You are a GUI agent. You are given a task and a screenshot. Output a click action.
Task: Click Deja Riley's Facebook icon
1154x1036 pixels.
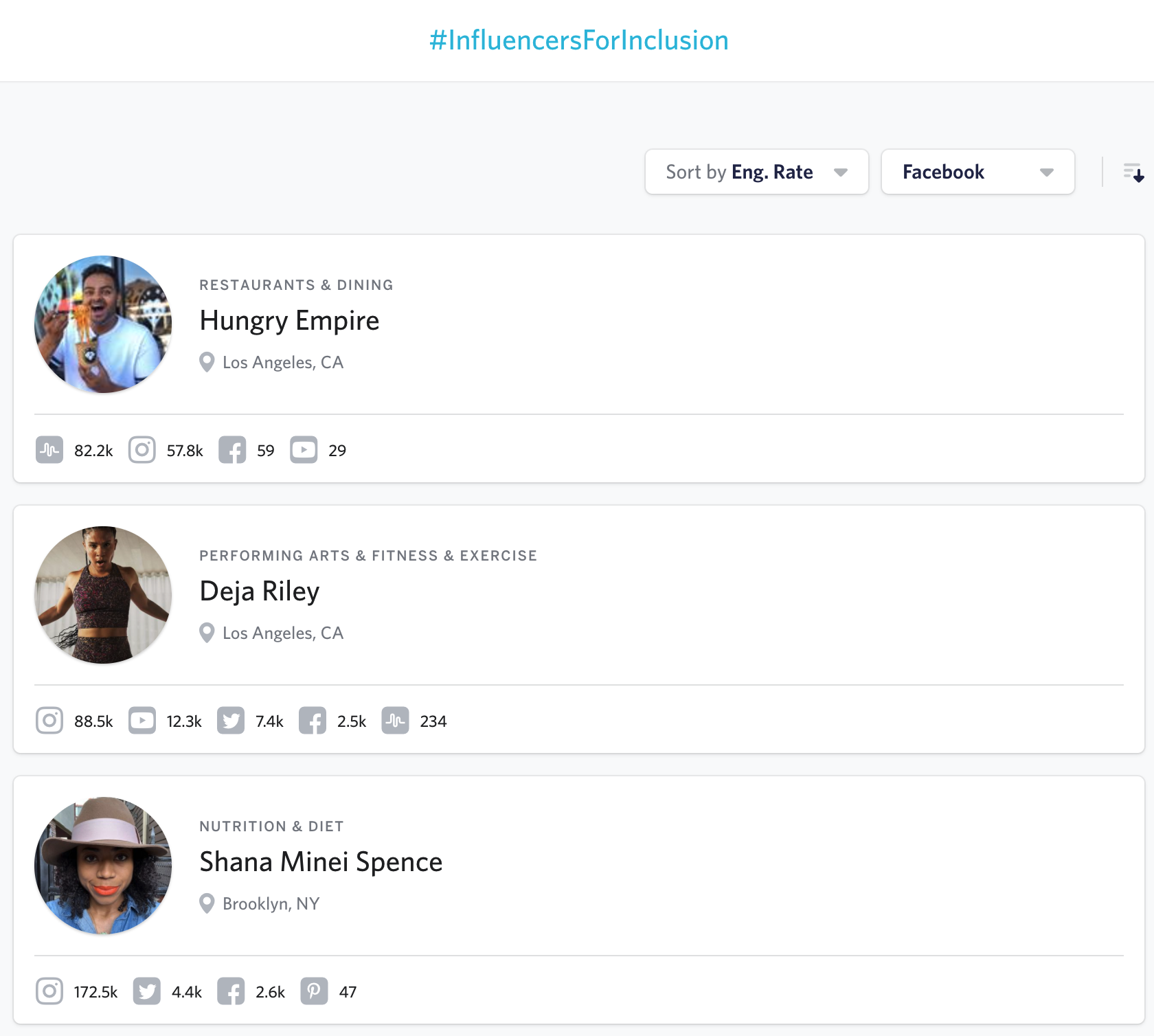[x=313, y=721]
